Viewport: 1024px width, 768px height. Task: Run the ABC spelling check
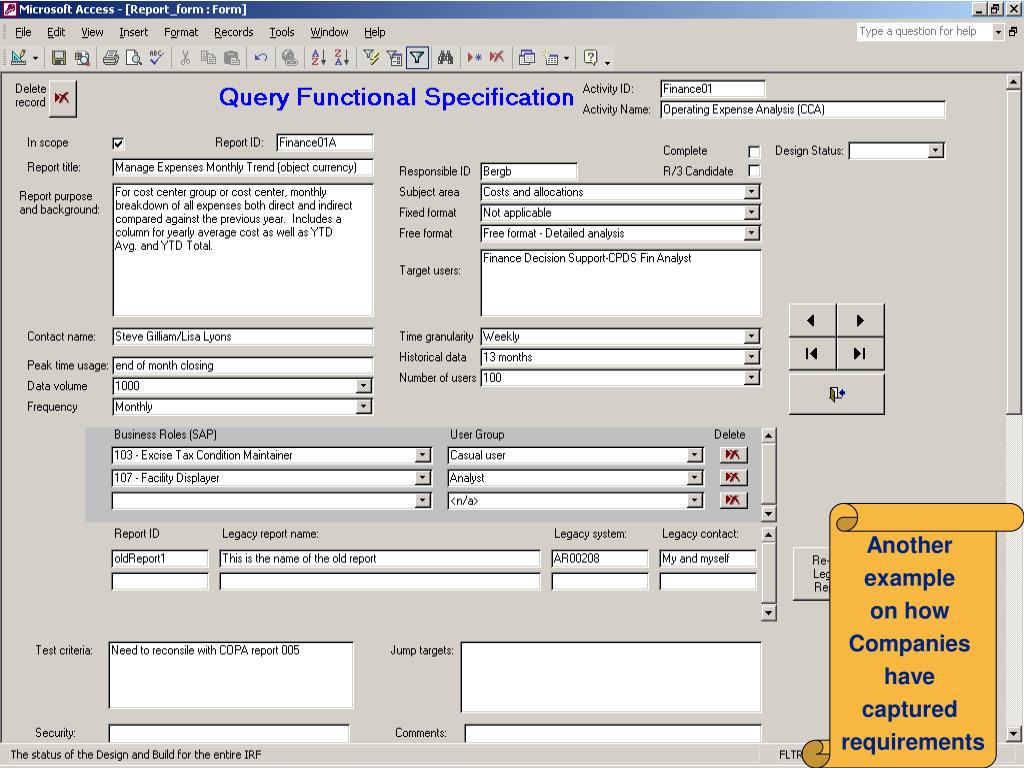pos(156,58)
